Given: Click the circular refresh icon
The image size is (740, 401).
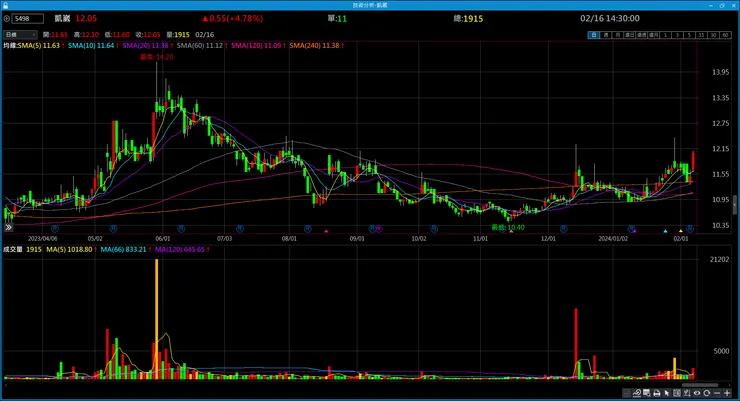Looking at the screenshot, I should (x=706, y=393).
